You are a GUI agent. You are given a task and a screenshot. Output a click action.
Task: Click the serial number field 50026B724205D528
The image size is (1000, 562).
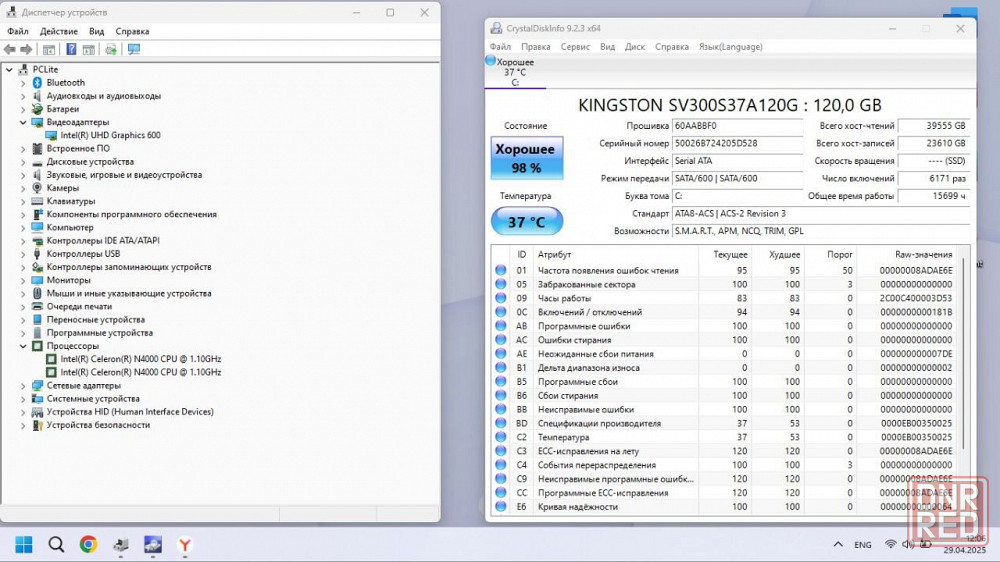click(x=738, y=144)
